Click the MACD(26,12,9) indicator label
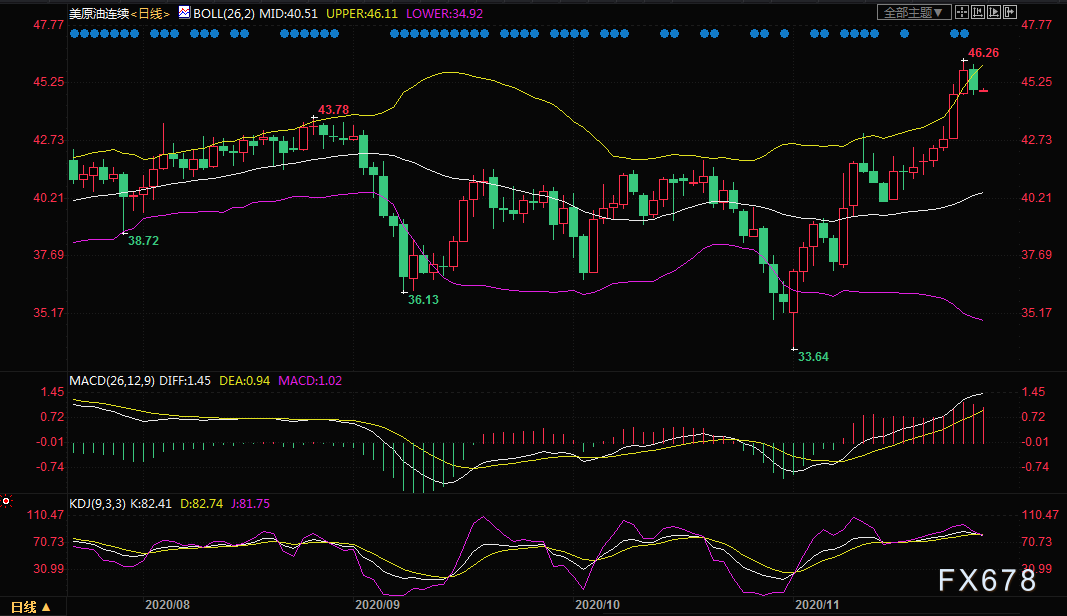This screenshot has width=1067, height=616. [x=112, y=380]
